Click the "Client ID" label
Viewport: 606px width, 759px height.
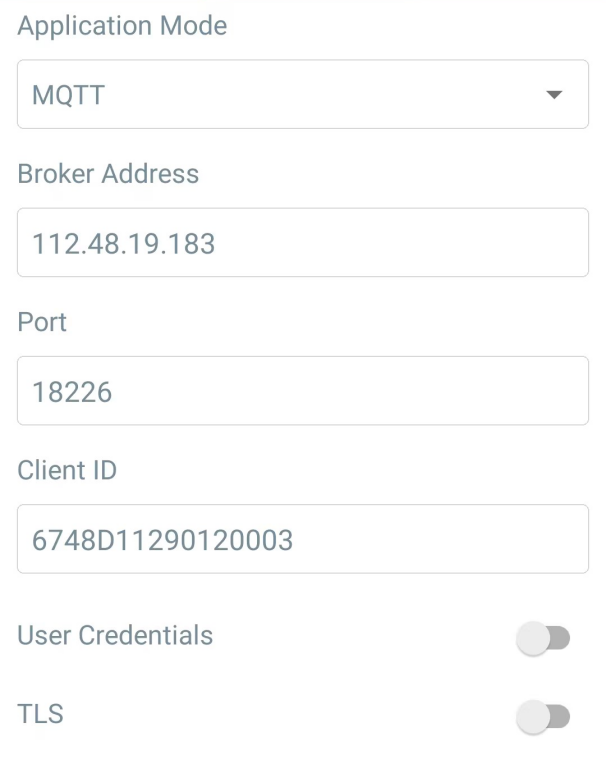67,469
